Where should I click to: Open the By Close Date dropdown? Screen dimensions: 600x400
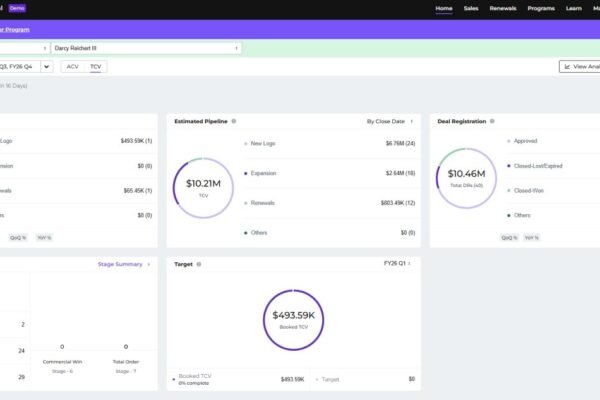(390, 121)
